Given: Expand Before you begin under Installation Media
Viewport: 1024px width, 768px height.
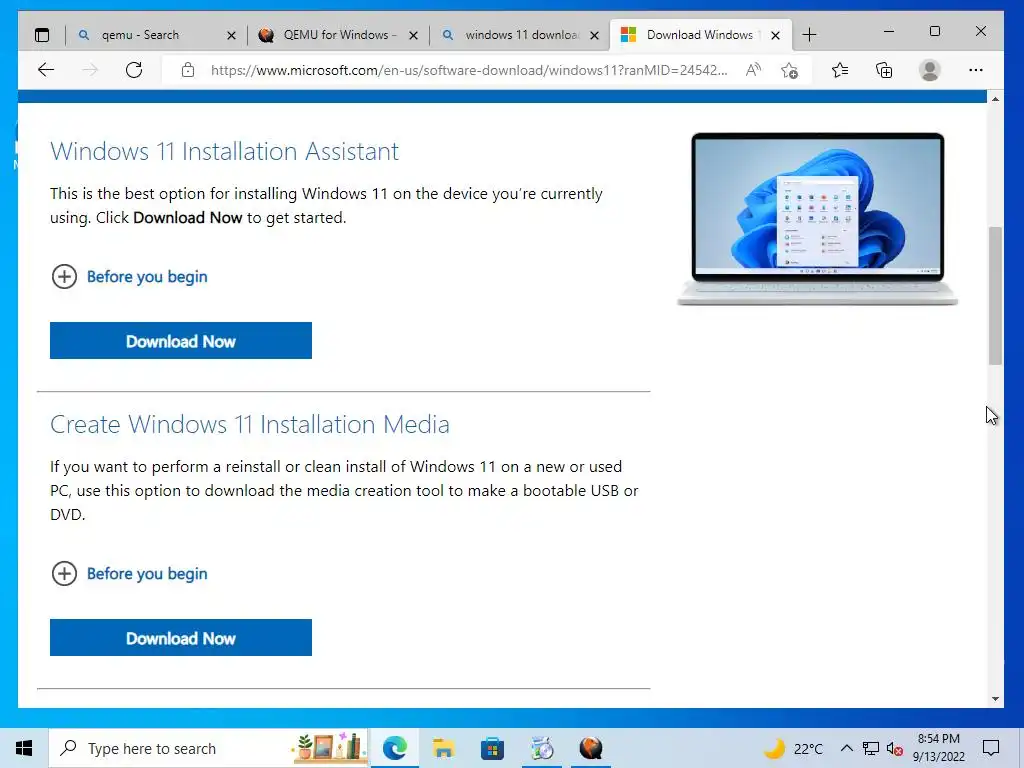Looking at the screenshot, I should pyautogui.click(x=129, y=573).
